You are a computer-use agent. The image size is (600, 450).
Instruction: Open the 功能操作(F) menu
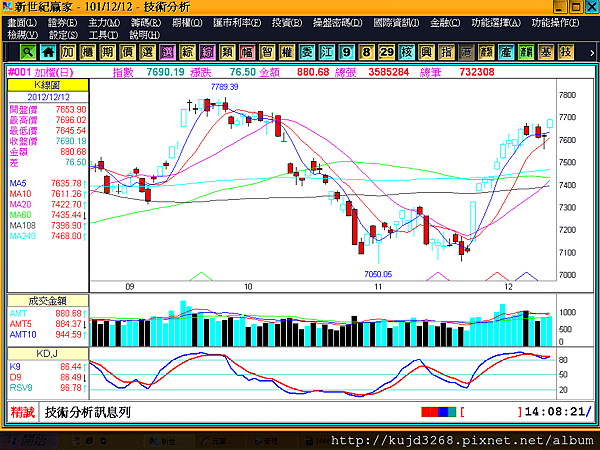click(x=555, y=23)
